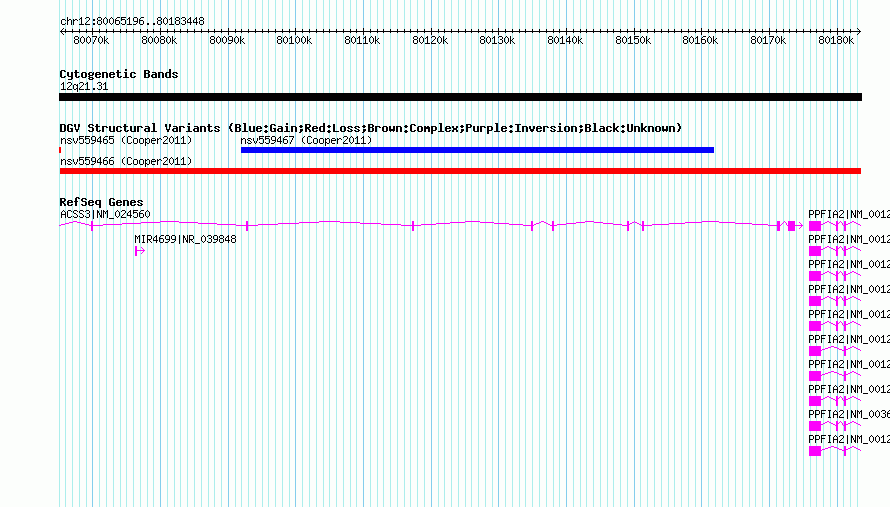Click the chr12:80065196..80183448 region label

tap(132, 21)
